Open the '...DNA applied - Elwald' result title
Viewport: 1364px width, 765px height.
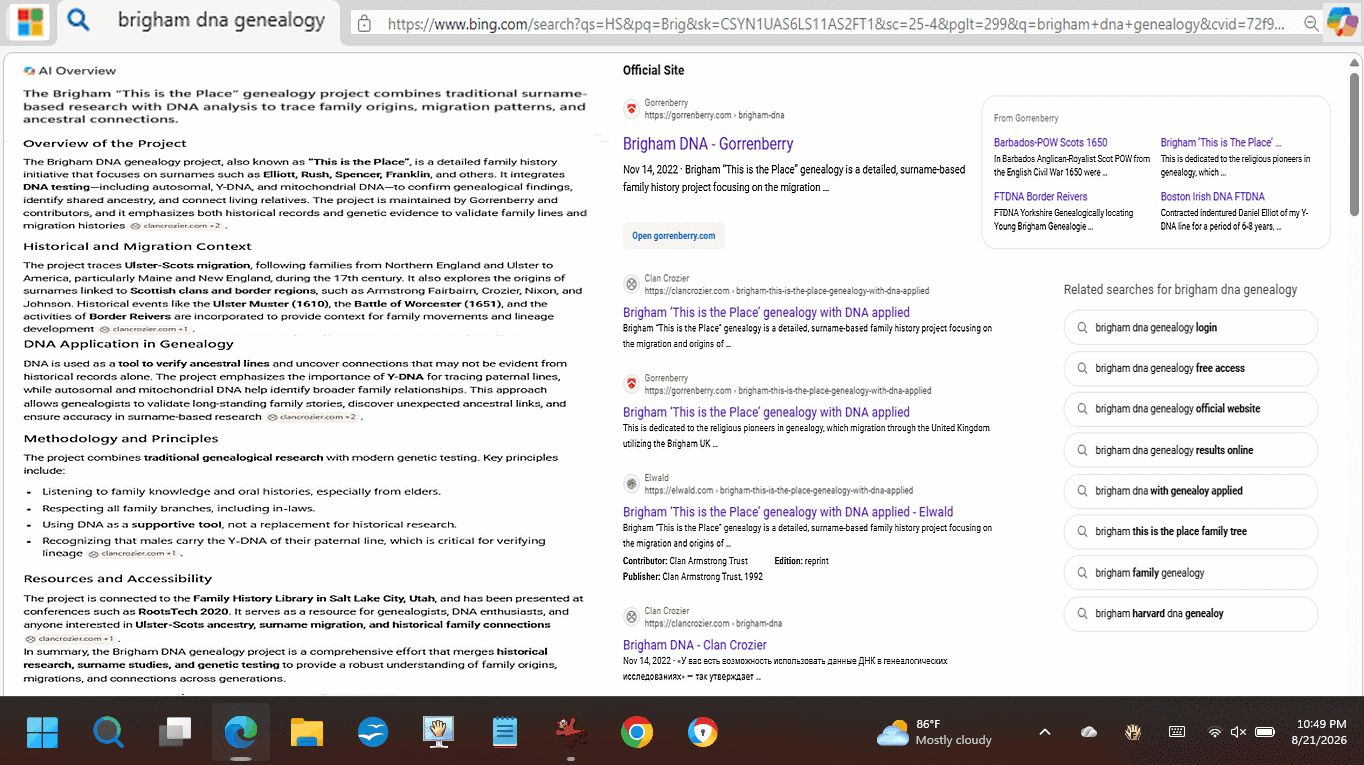(788, 512)
